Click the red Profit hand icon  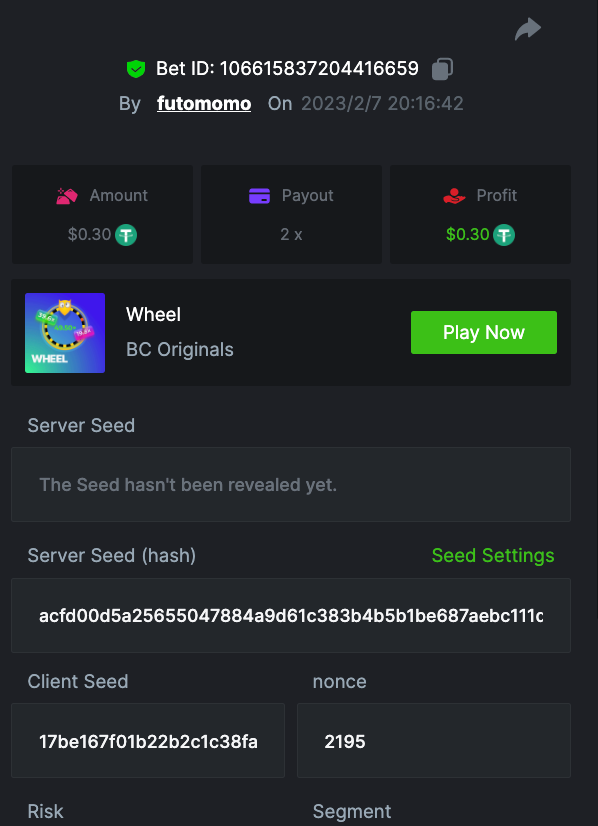click(x=454, y=196)
